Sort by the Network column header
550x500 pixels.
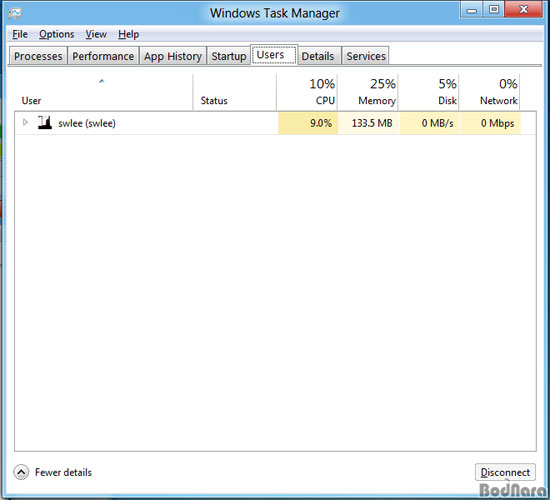tap(489, 92)
